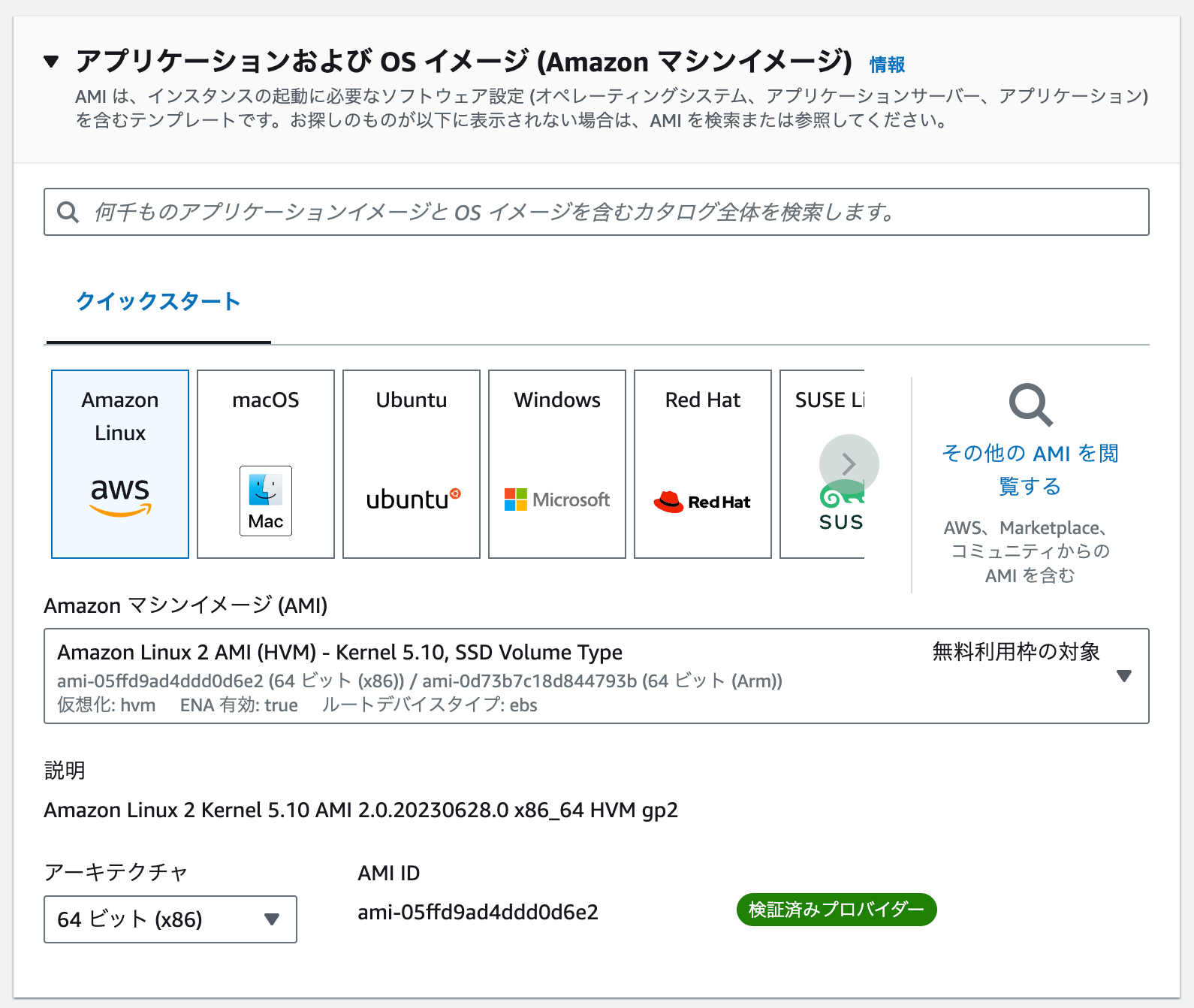Click the description text Amazon Linux 2 Kernel 5.10 AMI
The image size is (1194, 1008).
point(360,810)
